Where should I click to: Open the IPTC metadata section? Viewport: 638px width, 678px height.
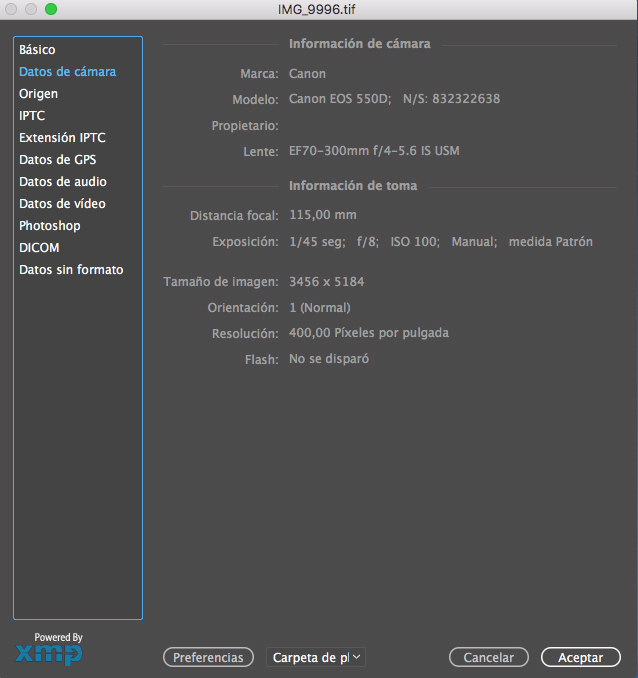tap(32, 116)
